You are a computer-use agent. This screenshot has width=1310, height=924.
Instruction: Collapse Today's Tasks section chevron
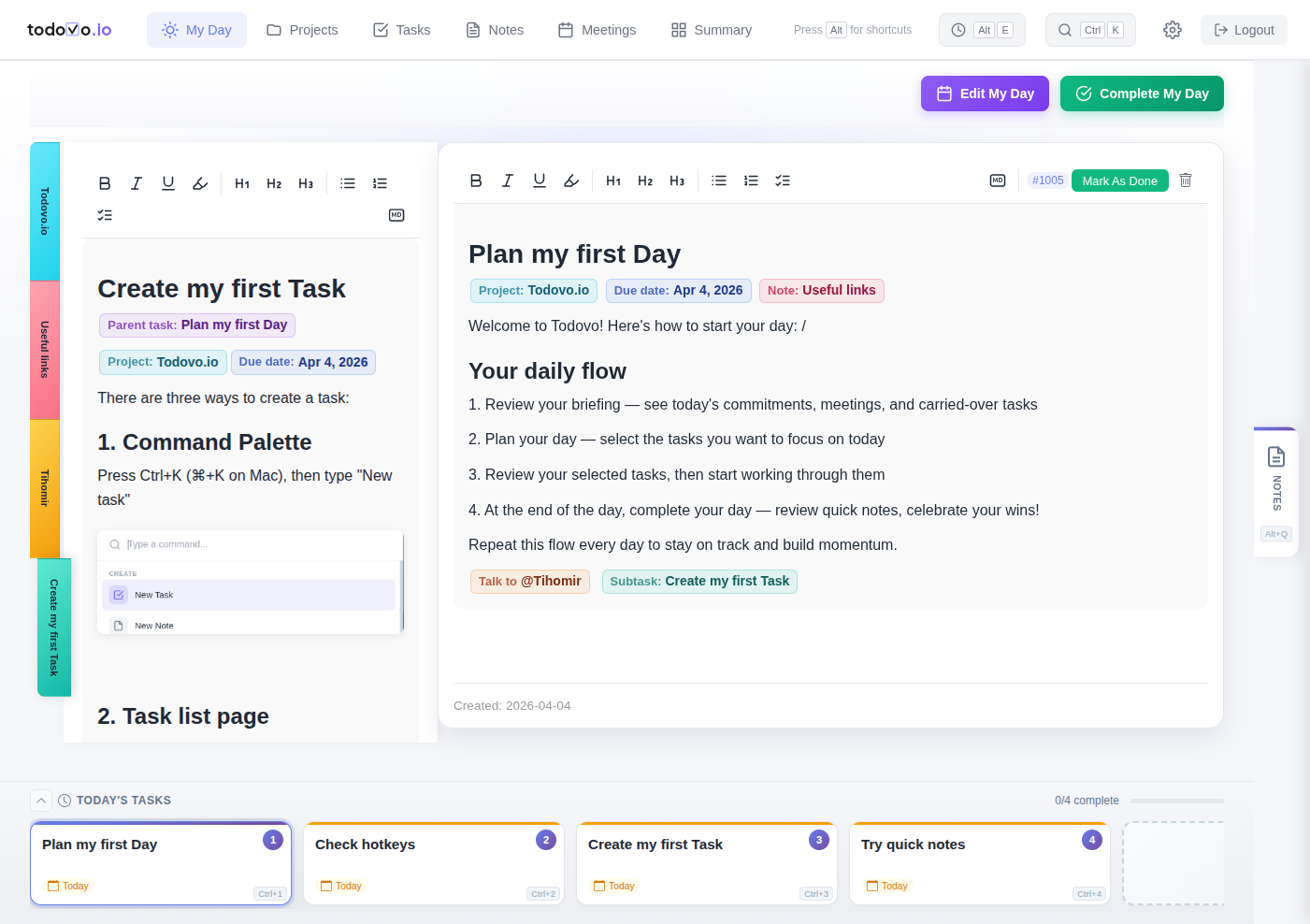click(41, 801)
